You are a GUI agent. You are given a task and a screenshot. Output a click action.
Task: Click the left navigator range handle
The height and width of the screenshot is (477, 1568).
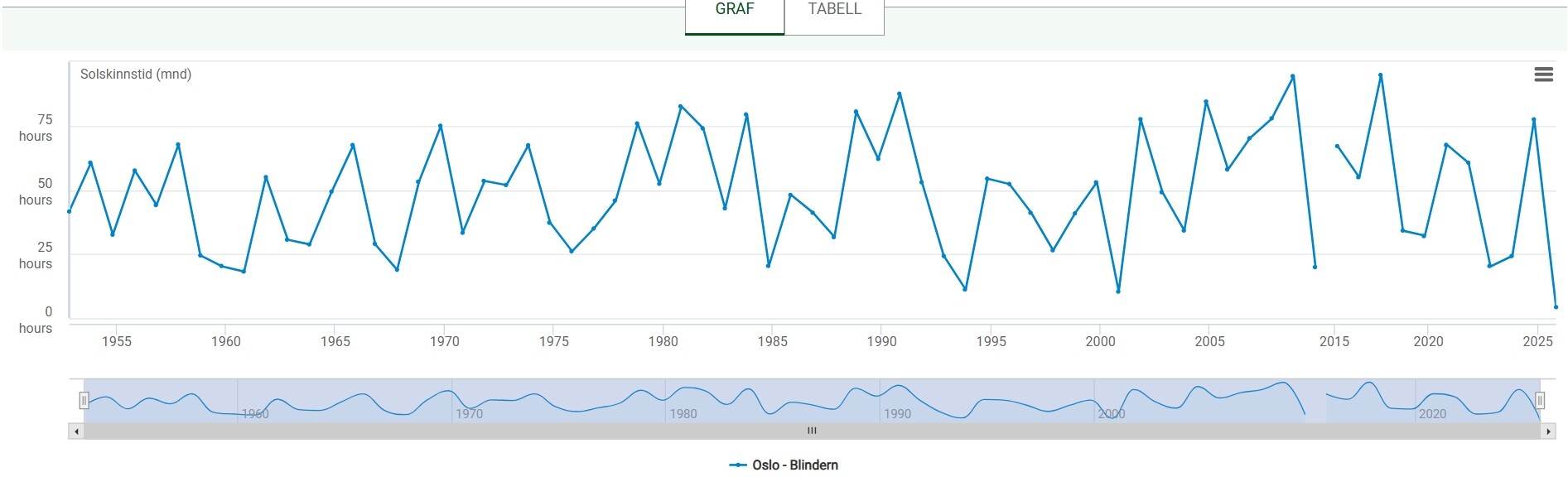point(84,401)
